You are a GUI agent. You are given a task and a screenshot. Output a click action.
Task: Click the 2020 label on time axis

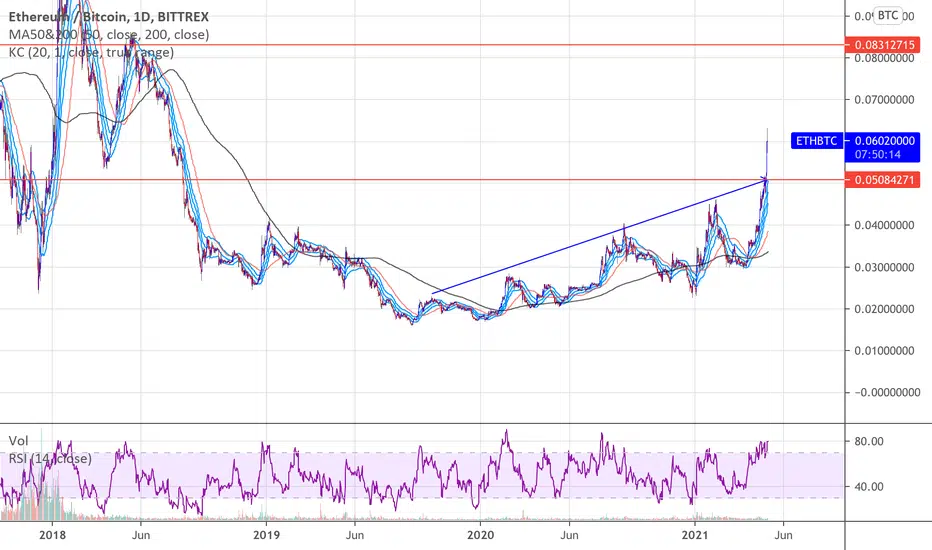pos(480,535)
